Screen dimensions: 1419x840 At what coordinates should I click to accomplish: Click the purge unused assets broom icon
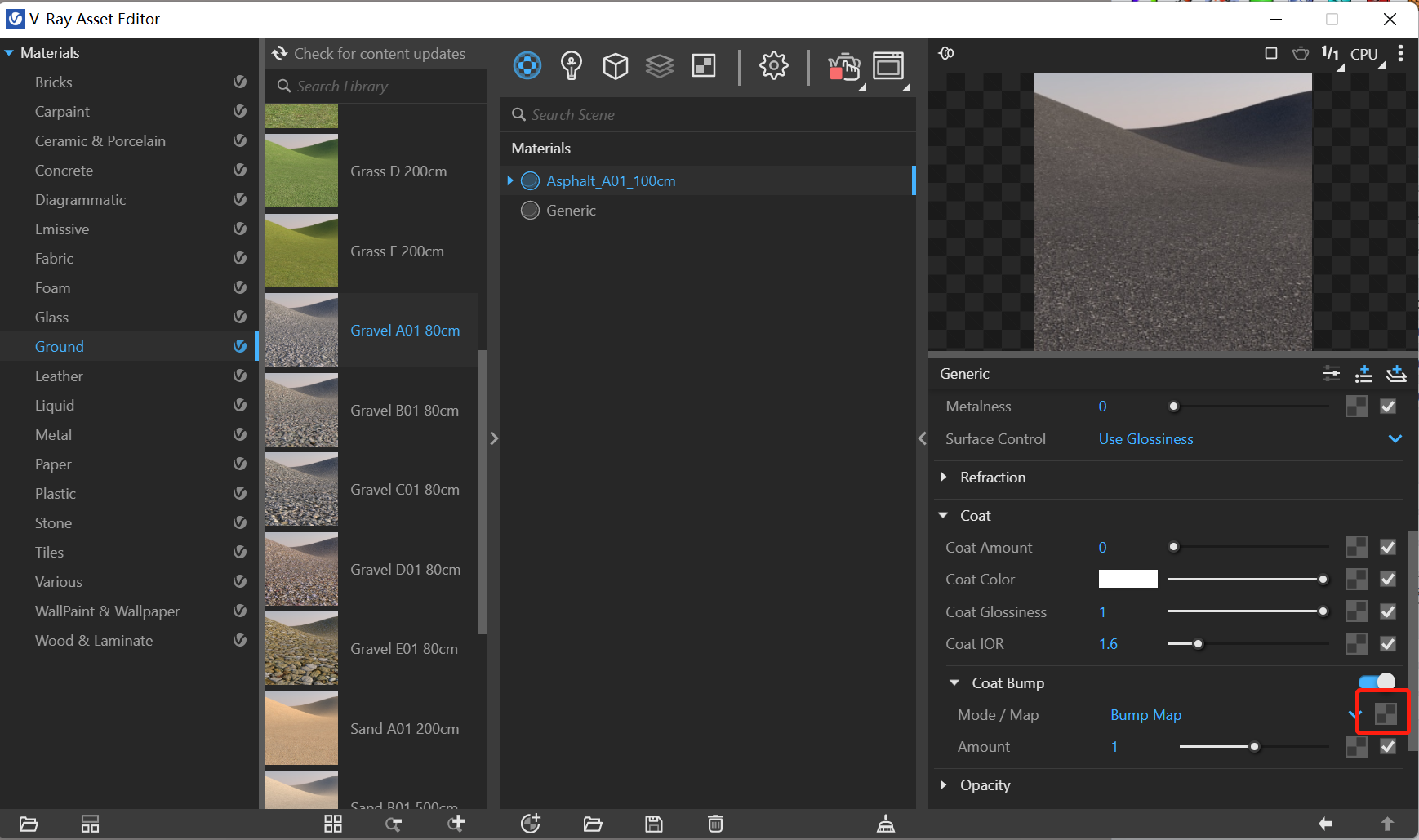(x=886, y=824)
